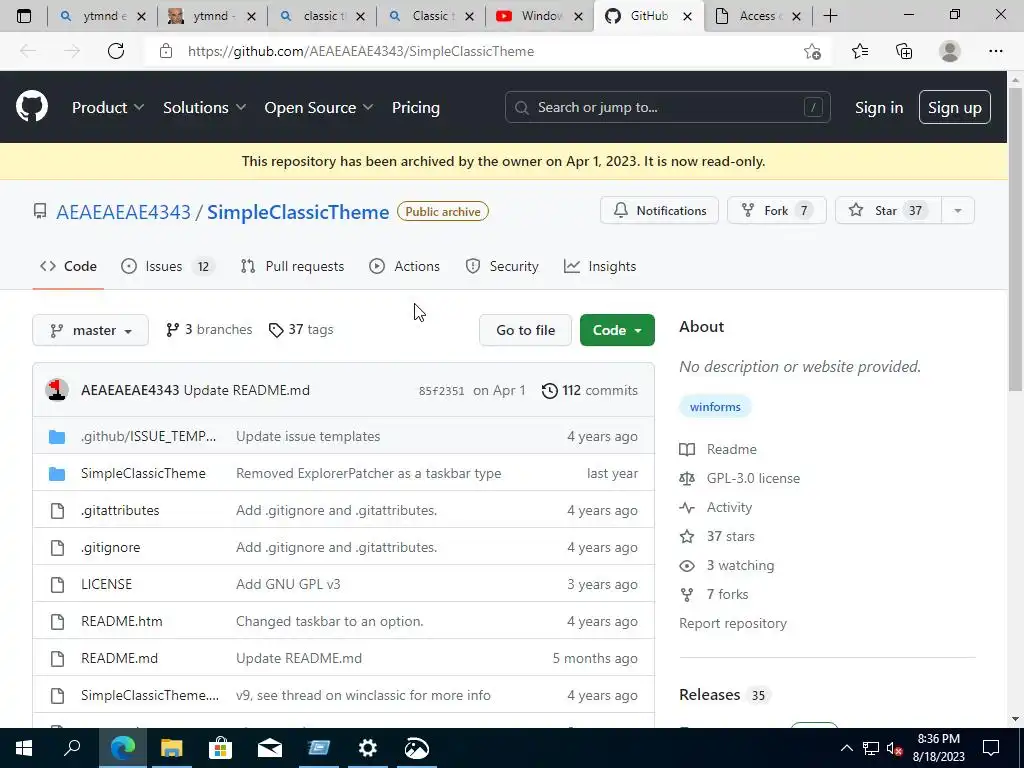Open the master branch selector
This screenshot has height=768, width=1024.
click(90, 330)
